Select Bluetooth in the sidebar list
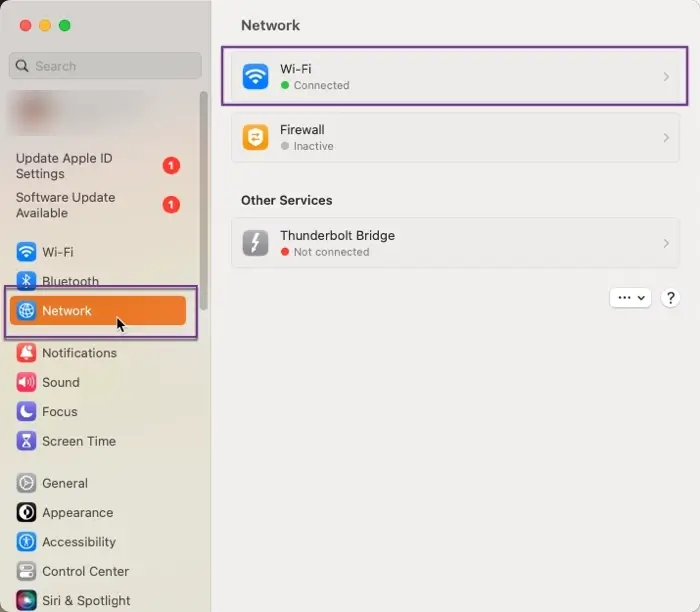 coord(98,281)
